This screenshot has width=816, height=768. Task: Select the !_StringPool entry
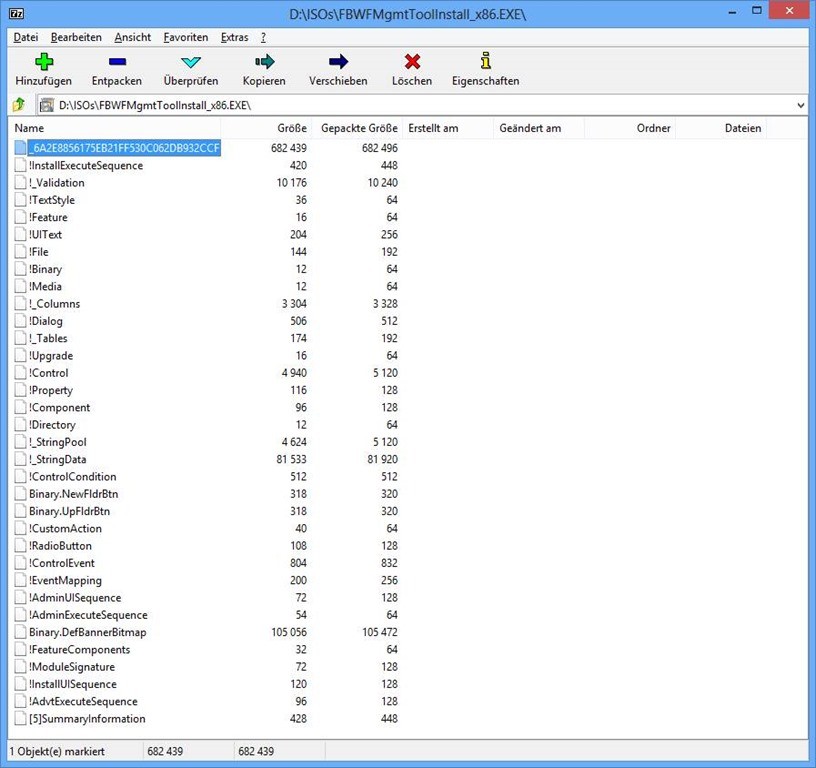(x=58, y=442)
